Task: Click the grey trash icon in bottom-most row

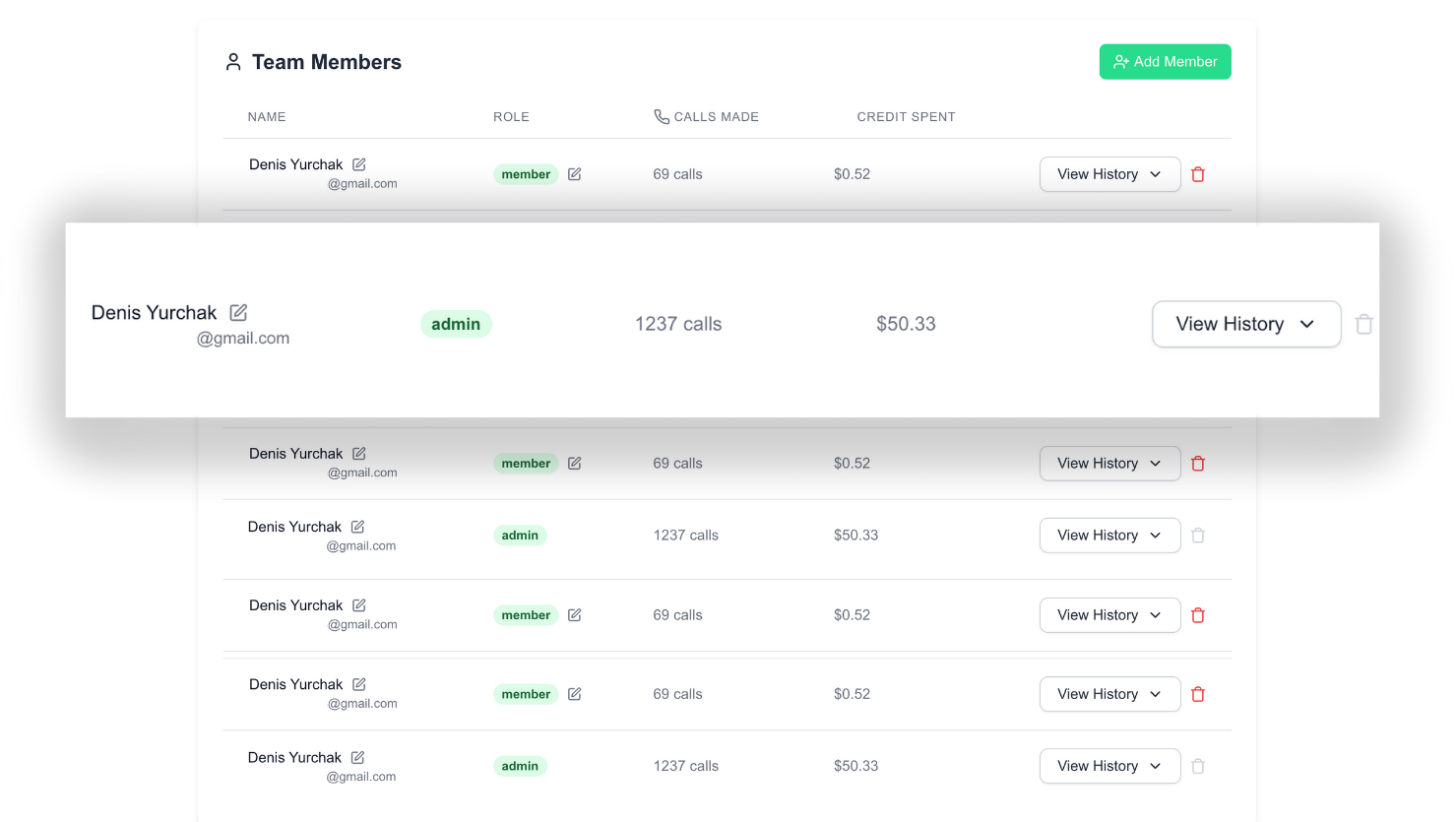Action: (x=1198, y=766)
